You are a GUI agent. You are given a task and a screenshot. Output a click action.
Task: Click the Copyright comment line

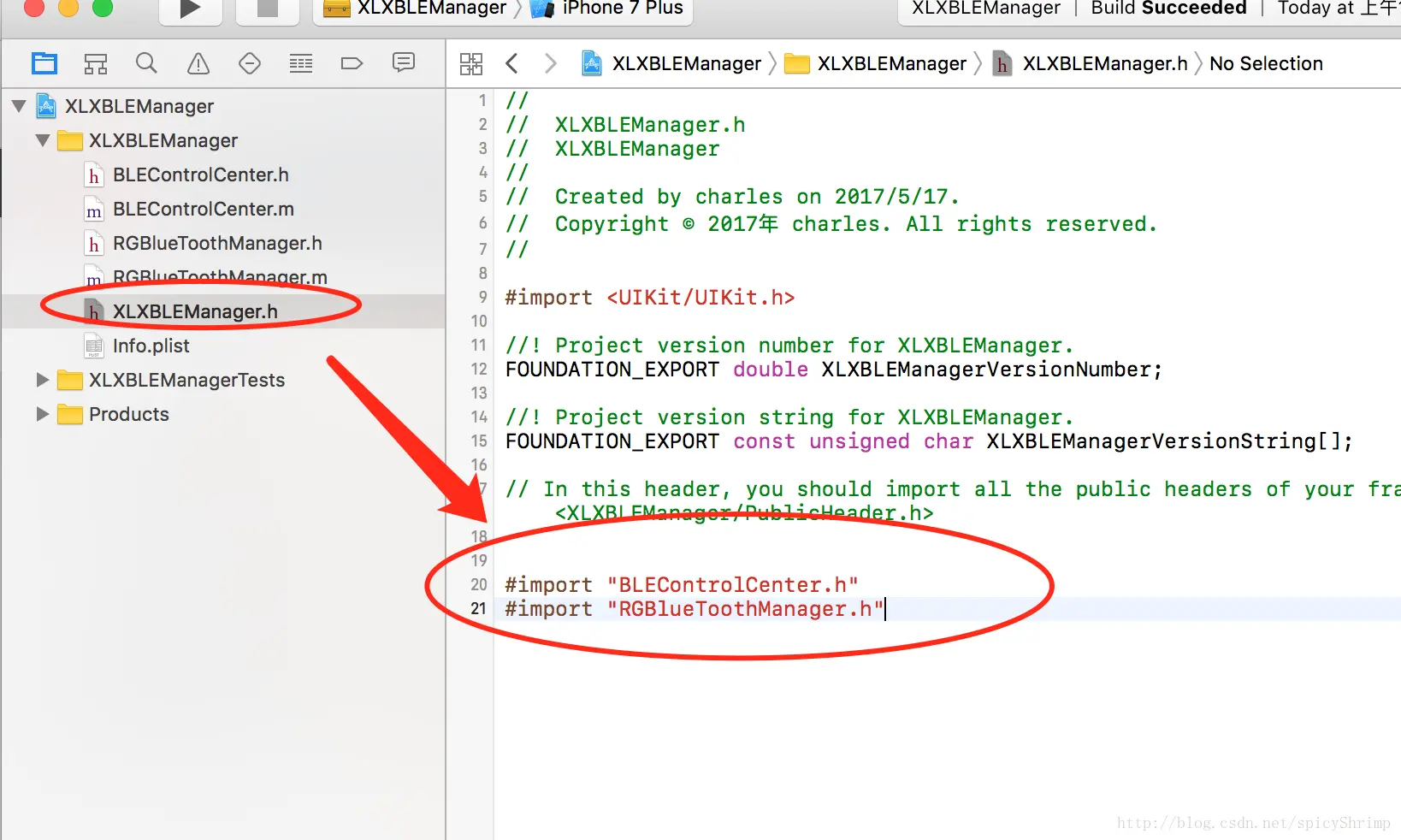coord(831,224)
